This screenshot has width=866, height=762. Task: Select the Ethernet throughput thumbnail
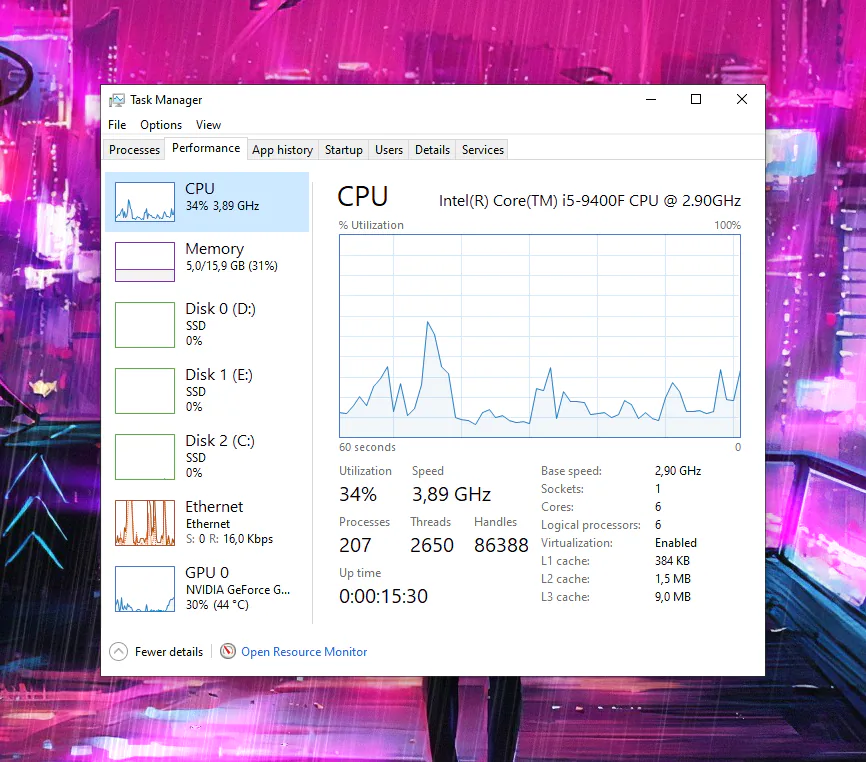click(145, 523)
